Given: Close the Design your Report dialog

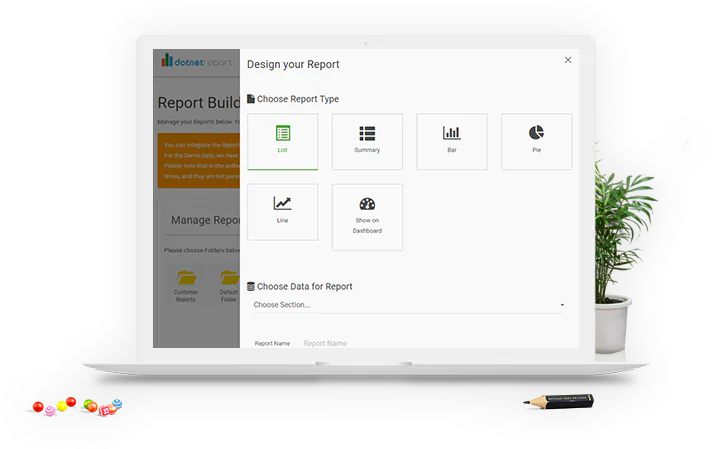Looking at the screenshot, I should click(x=568, y=60).
